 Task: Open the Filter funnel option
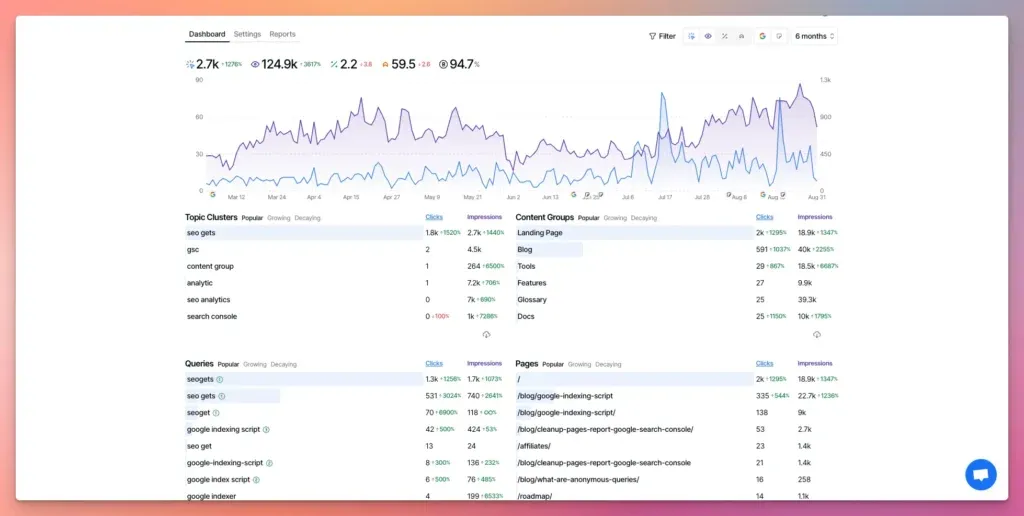662,36
